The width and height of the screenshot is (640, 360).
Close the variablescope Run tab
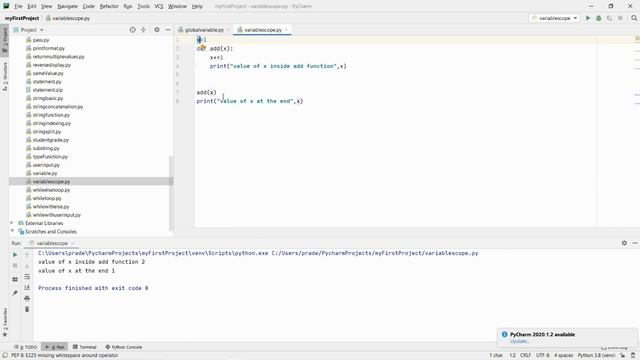[73, 243]
